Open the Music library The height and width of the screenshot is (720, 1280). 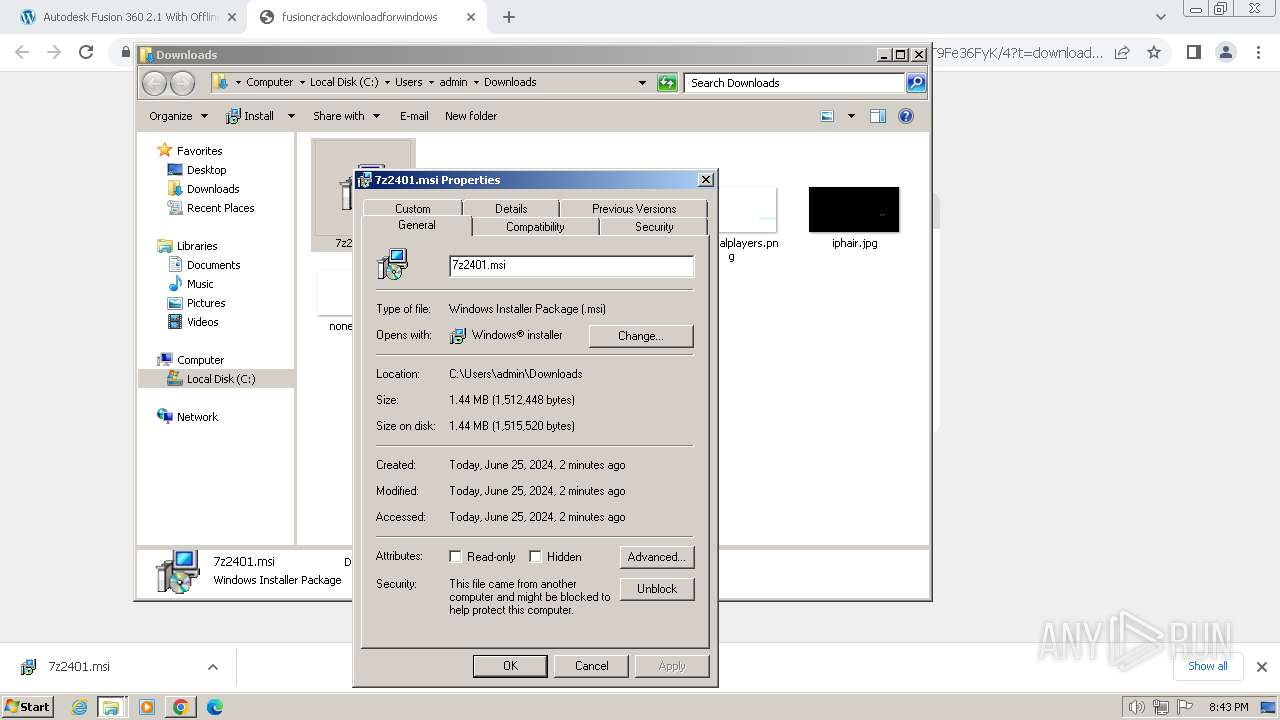(191, 284)
